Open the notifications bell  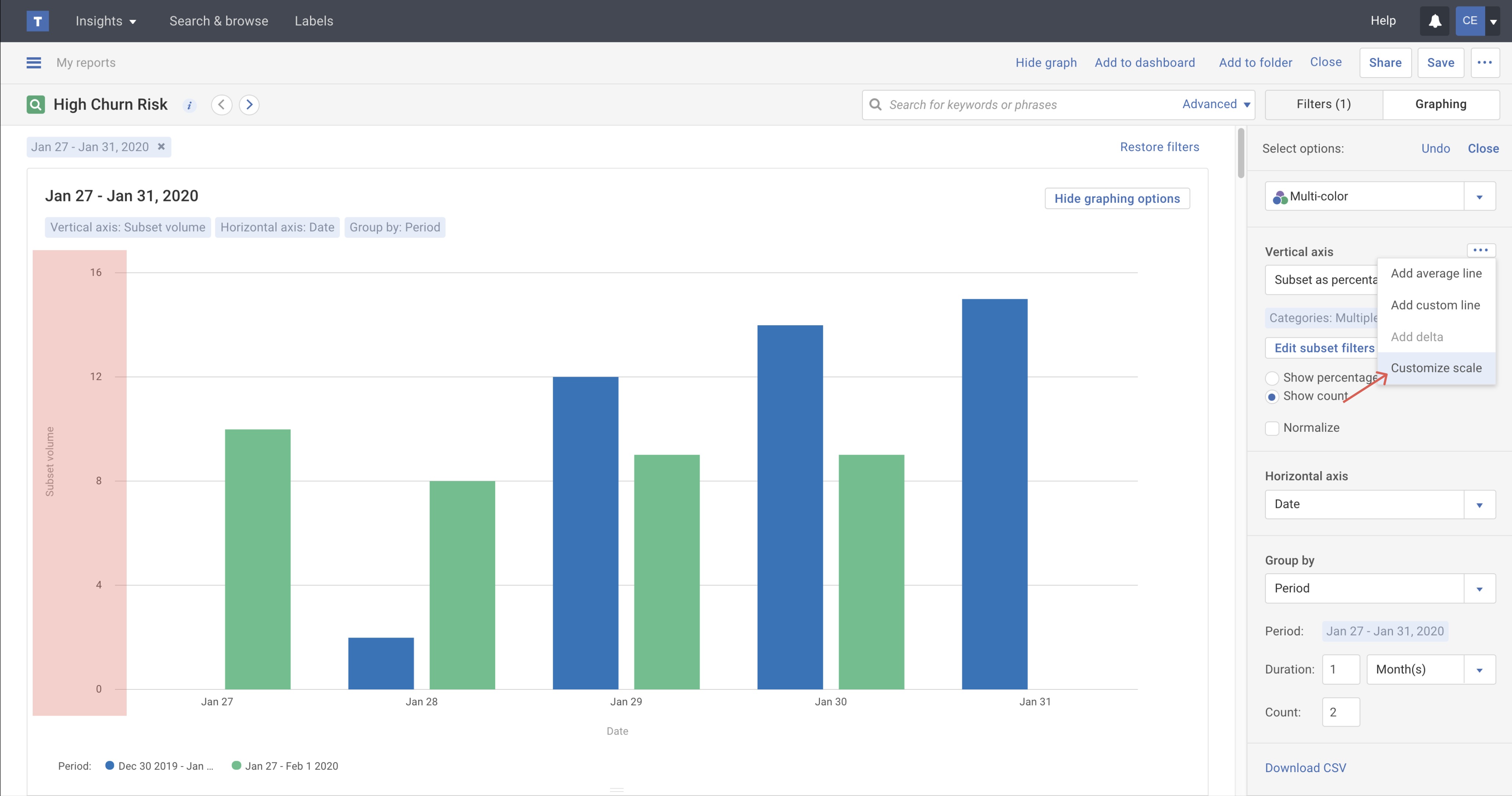pyautogui.click(x=1434, y=21)
